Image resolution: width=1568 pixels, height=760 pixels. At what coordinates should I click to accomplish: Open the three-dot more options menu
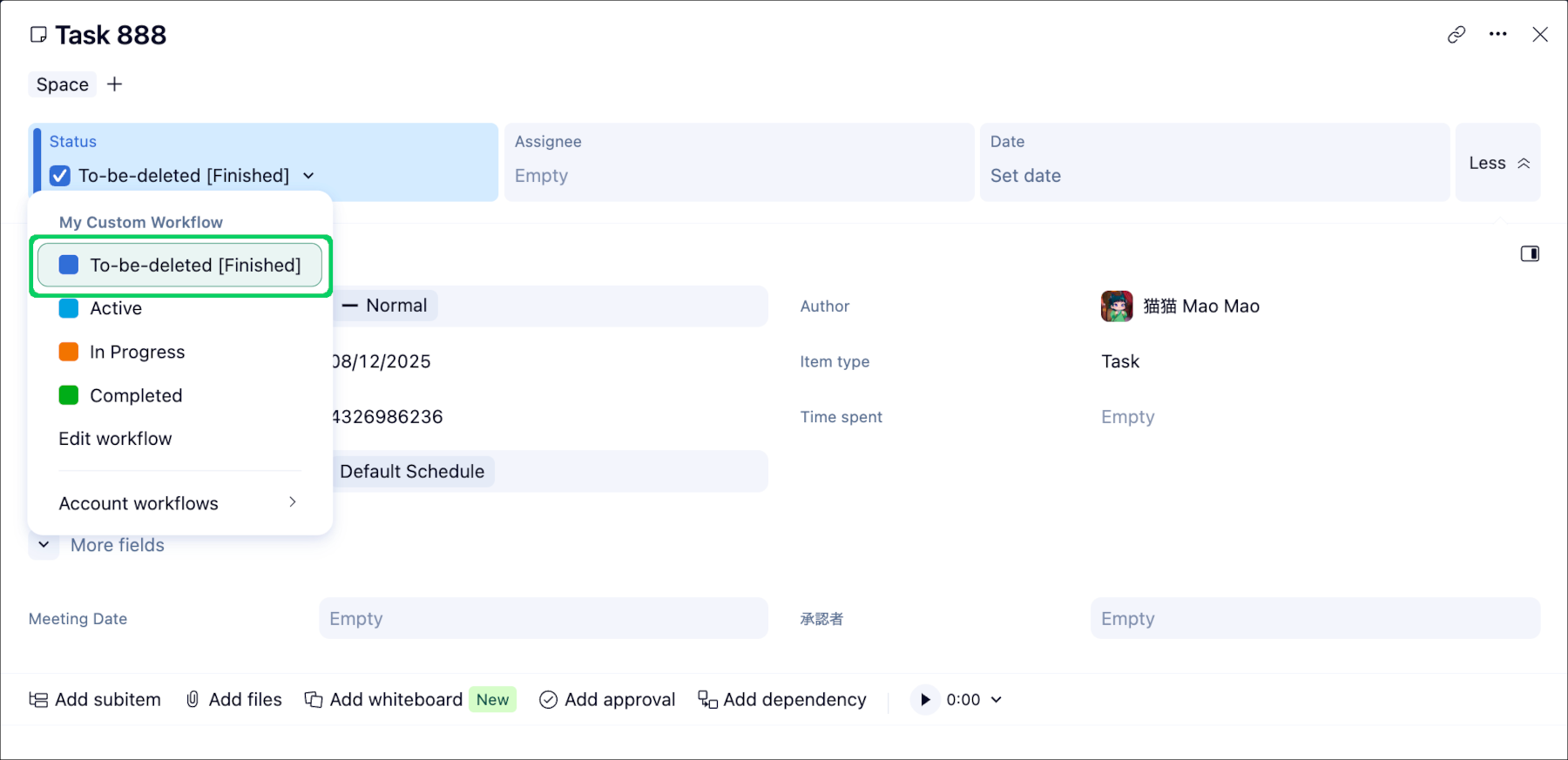tap(1497, 35)
